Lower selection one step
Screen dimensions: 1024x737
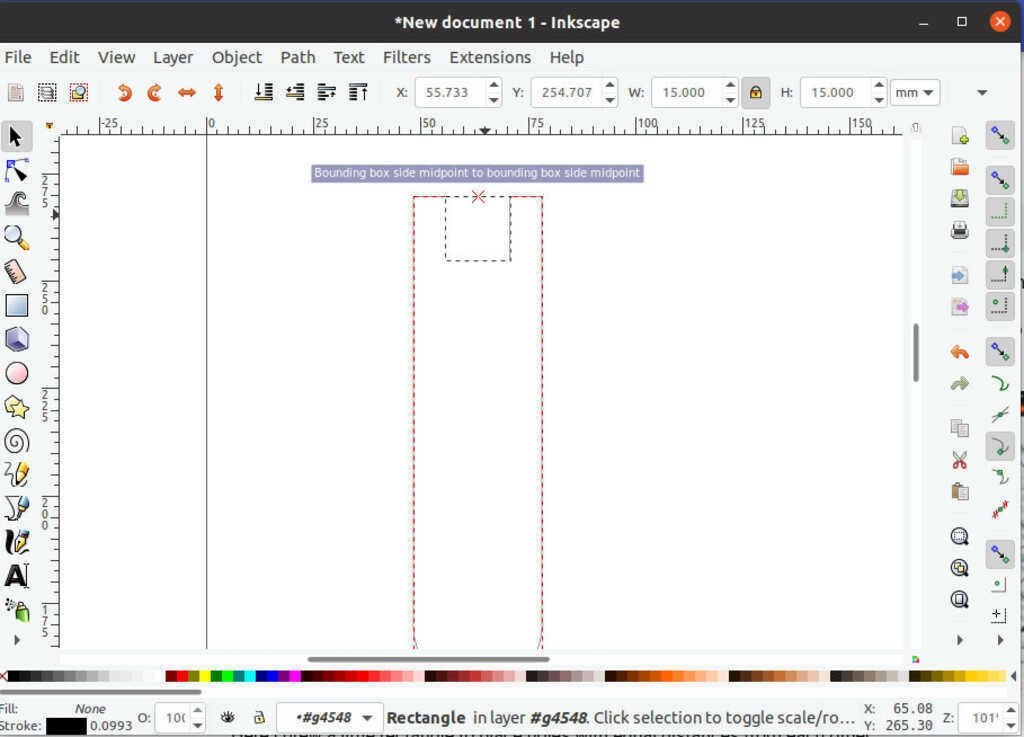pos(295,93)
